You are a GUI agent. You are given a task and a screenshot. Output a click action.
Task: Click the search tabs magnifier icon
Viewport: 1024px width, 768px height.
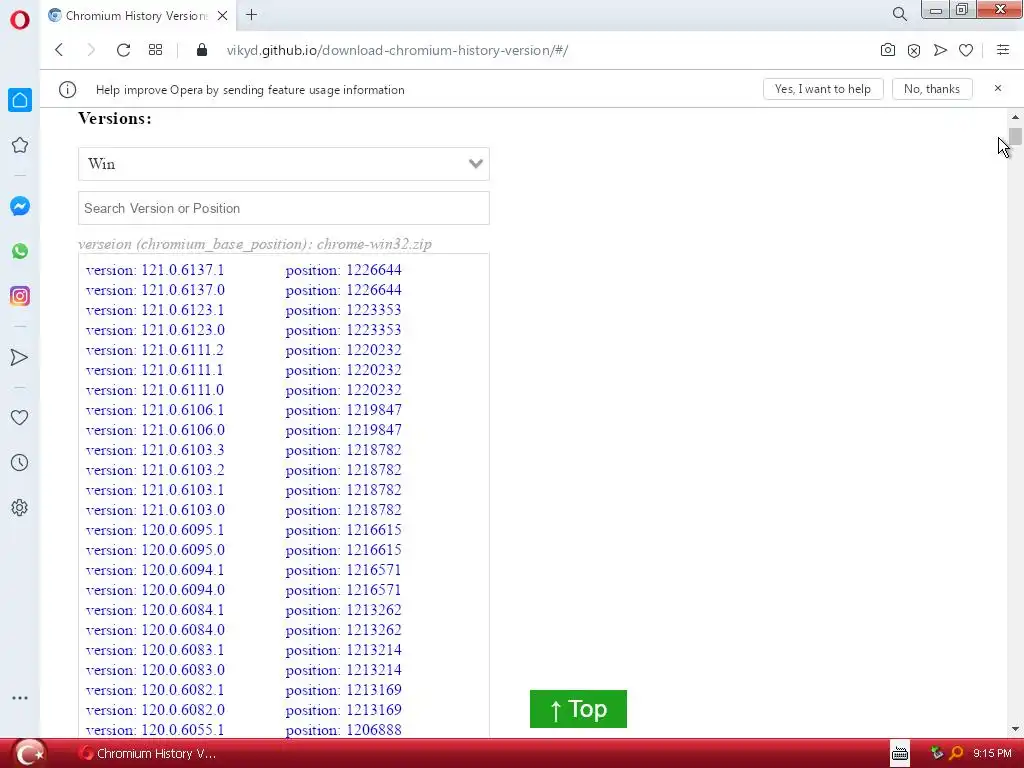(900, 14)
